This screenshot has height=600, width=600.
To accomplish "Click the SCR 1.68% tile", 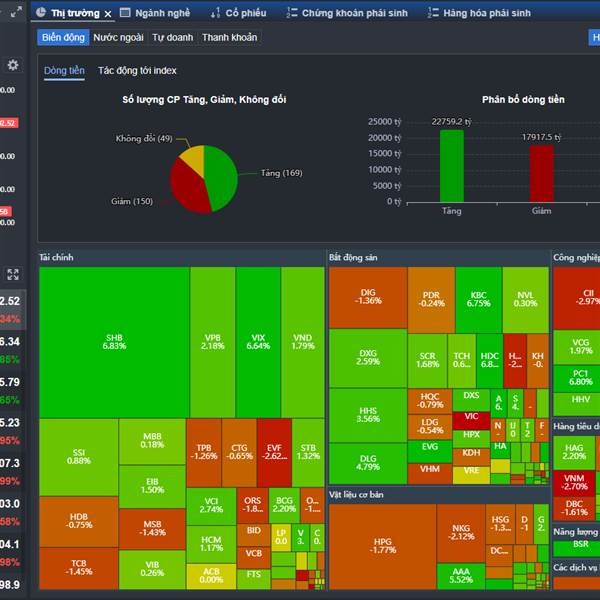I will tap(427, 361).
